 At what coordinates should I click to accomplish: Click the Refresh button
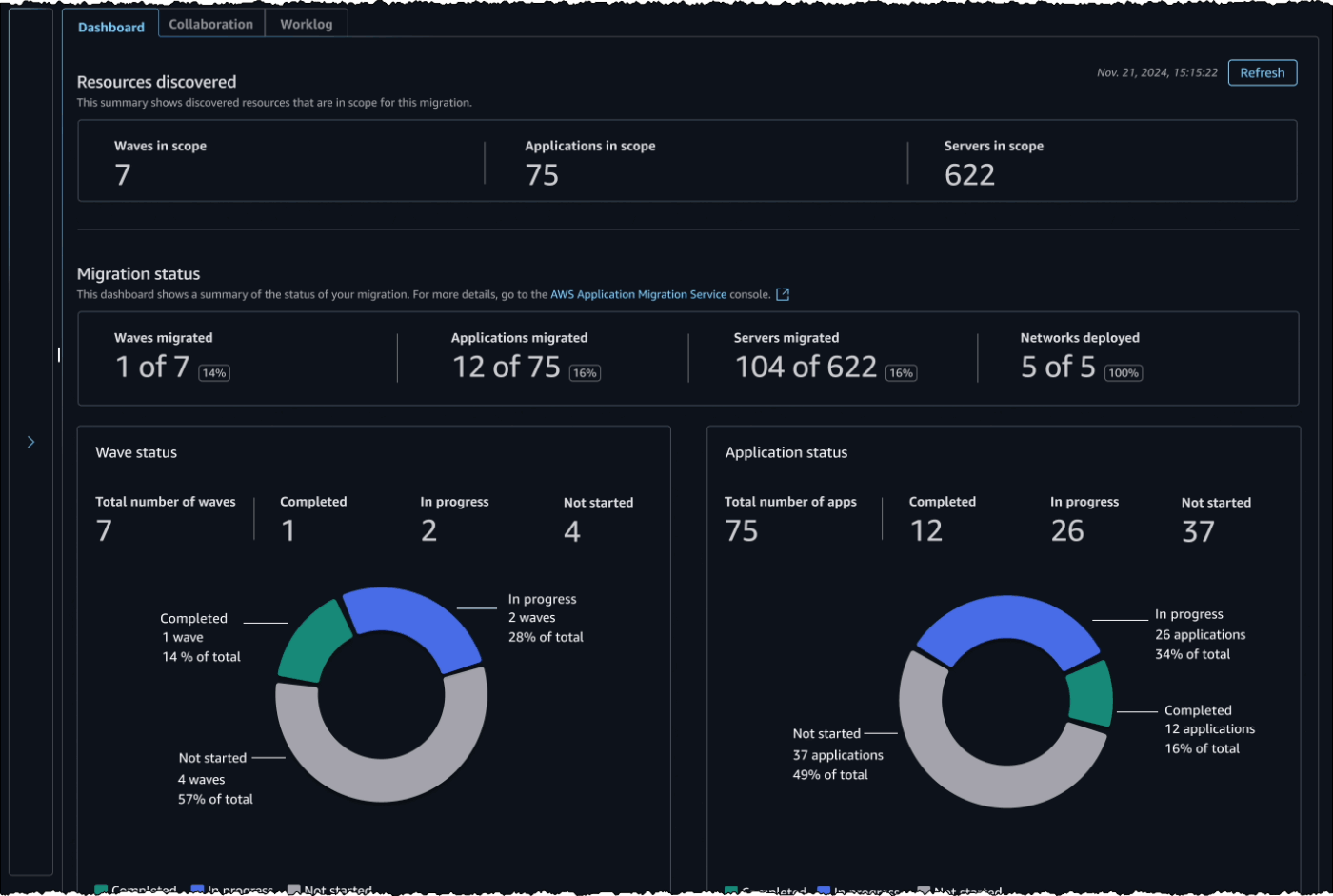point(1262,72)
